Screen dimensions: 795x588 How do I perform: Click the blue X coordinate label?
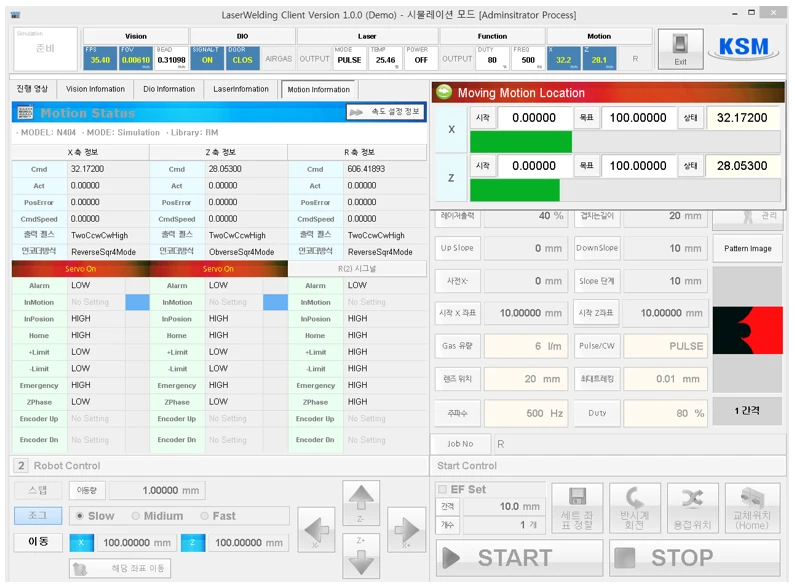click(x=81, y=543)
